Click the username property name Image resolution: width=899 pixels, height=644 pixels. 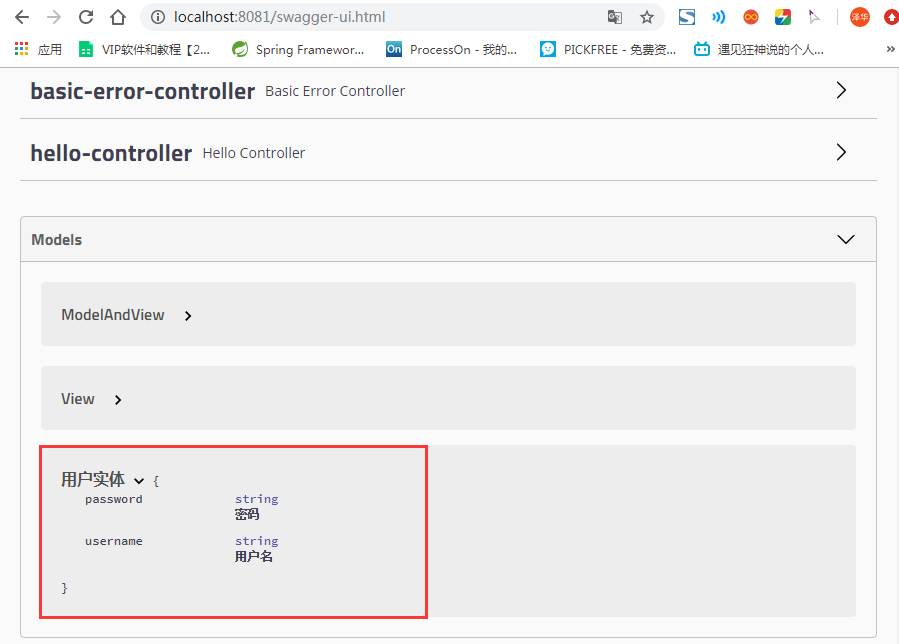tap(114, 541)
